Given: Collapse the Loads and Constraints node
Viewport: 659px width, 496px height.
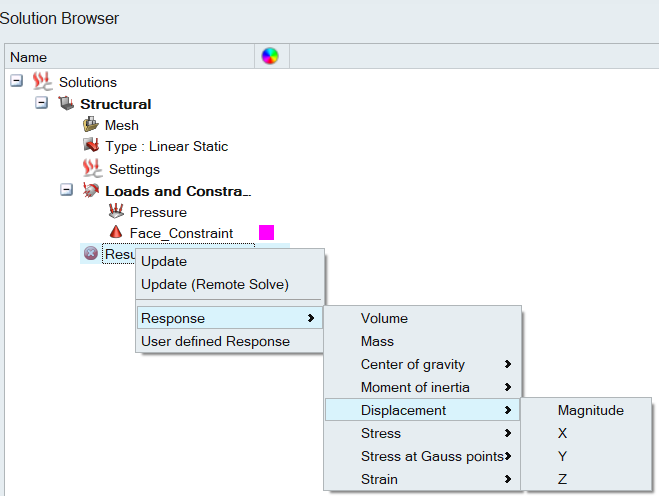Looking at the screenshot, I should [x=66, y=190].
